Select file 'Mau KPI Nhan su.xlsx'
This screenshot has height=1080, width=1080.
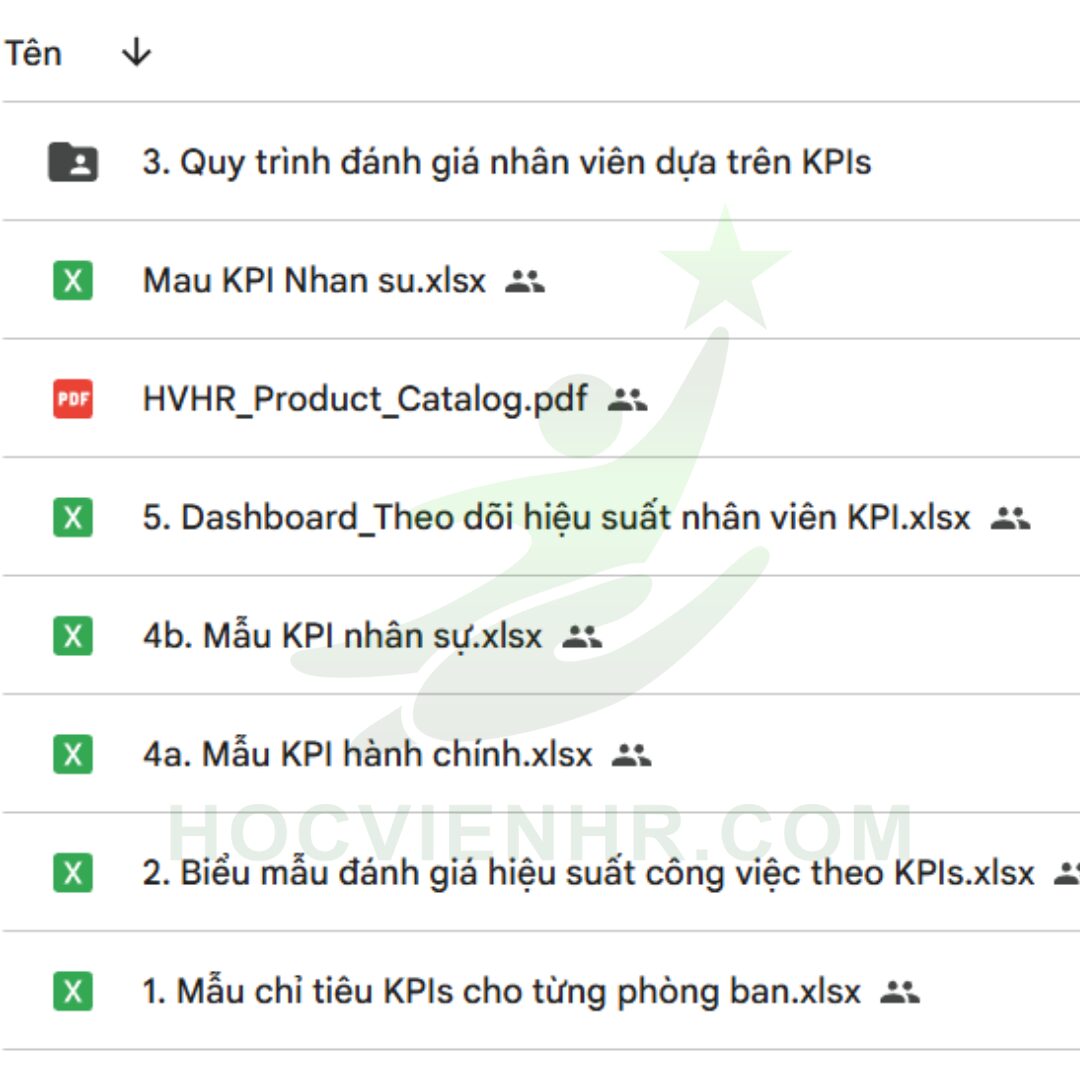[314, 280]
